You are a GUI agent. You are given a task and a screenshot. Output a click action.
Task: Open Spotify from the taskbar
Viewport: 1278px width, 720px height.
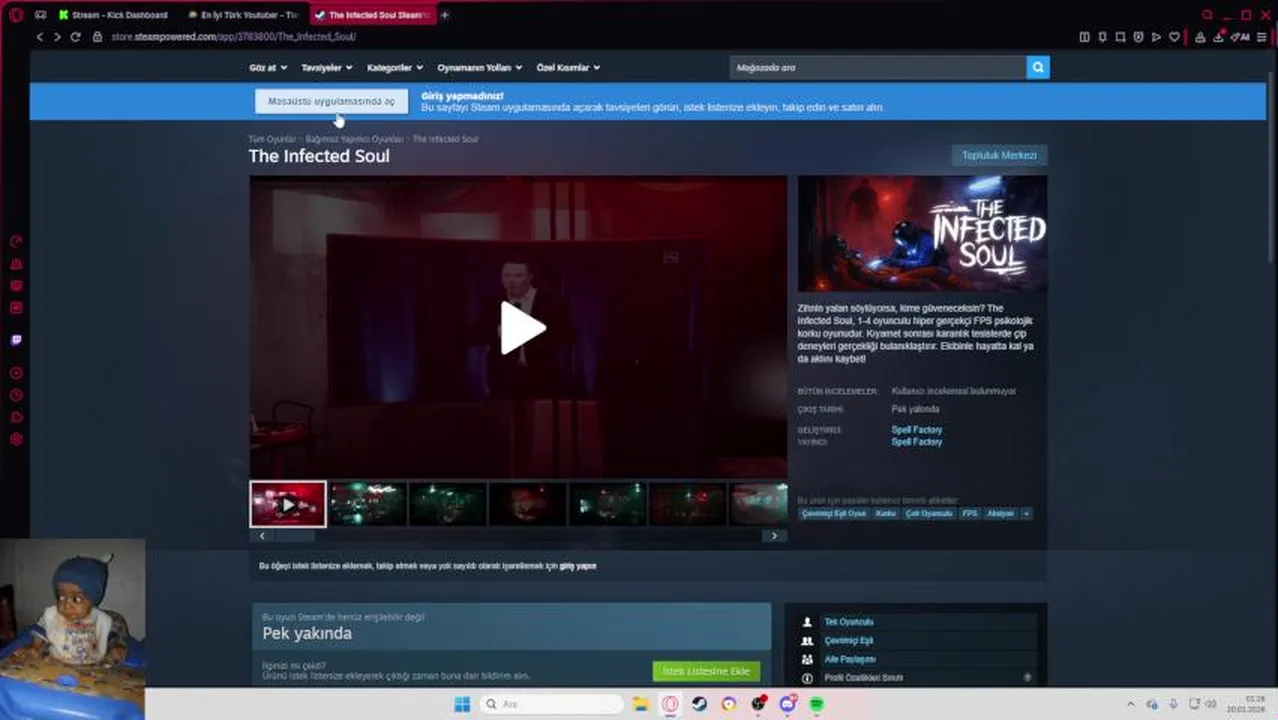point(817,704)
